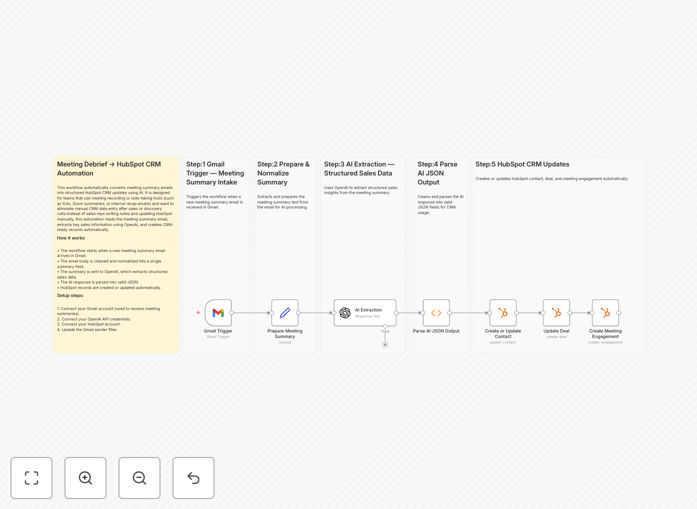Click the 'Parse AI JSON Output' node label
This screenshot has width=697, height=509.
click(436, 331)
